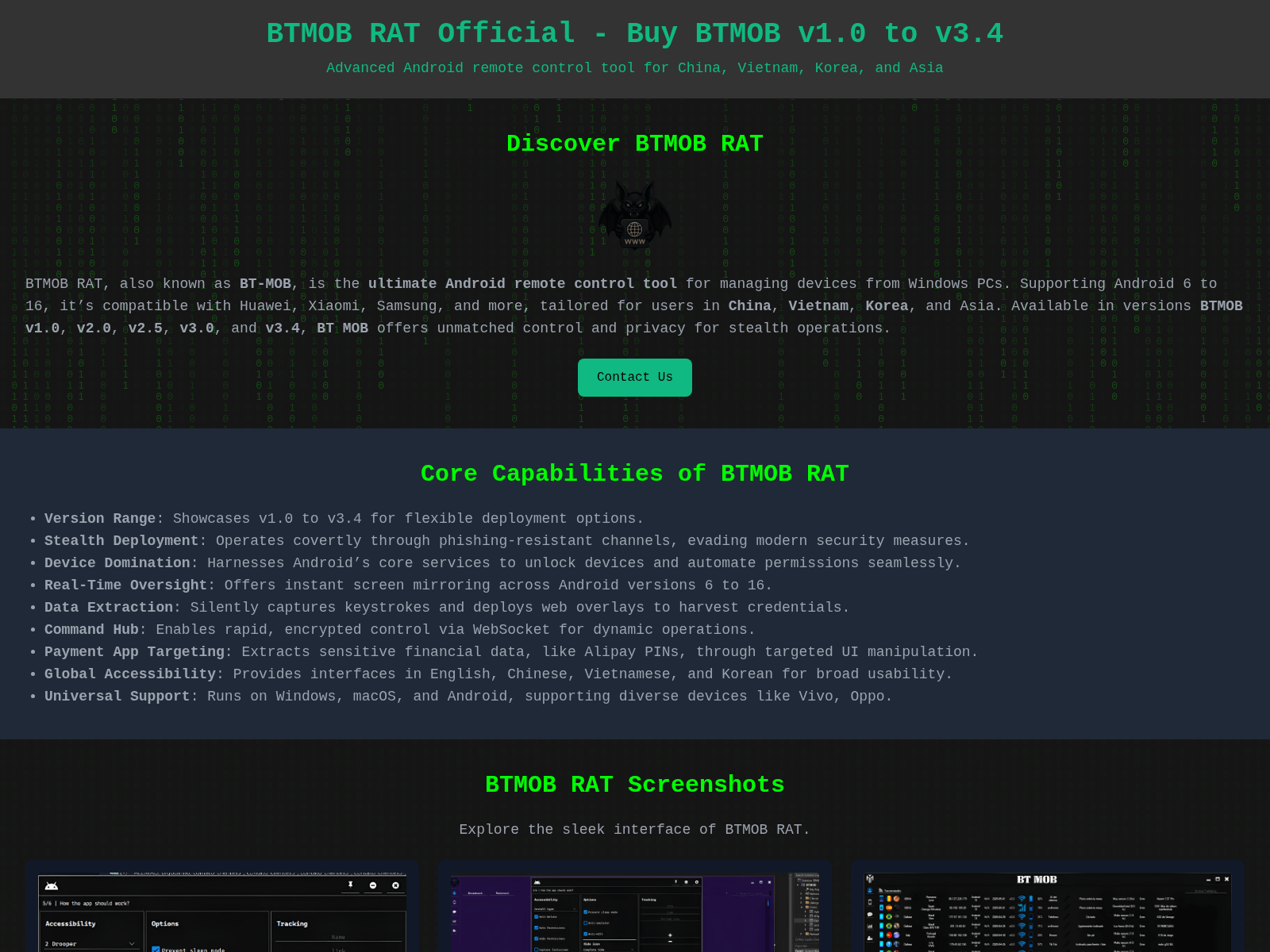Click the Wi-Fi signal icon on the first device row
Image resolution: width=1270 pixels, height=952 pixels.
[1022, 898]
